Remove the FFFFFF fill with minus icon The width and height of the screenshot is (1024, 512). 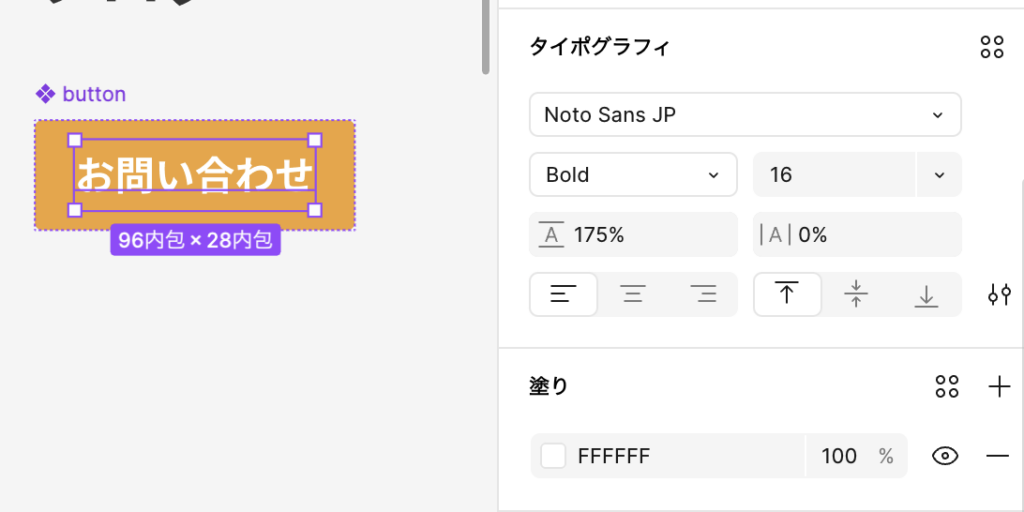click(x=997, y=456)
